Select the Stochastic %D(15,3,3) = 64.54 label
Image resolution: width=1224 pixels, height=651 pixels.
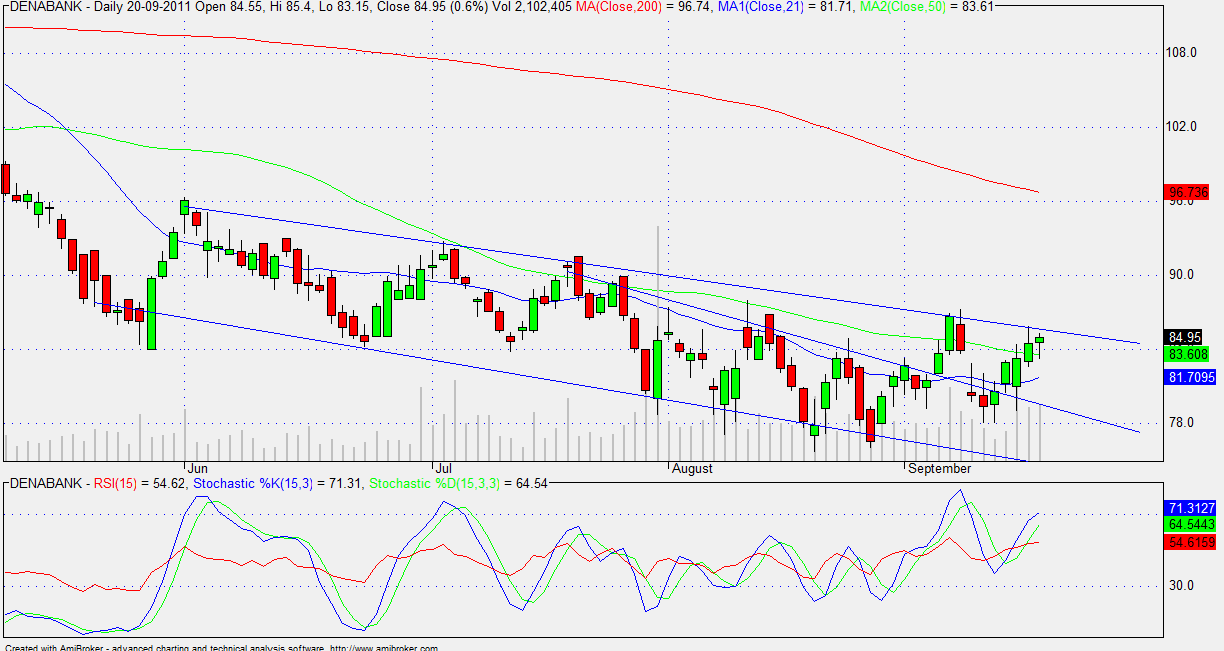pyautogui.click(x=456, y=483)
